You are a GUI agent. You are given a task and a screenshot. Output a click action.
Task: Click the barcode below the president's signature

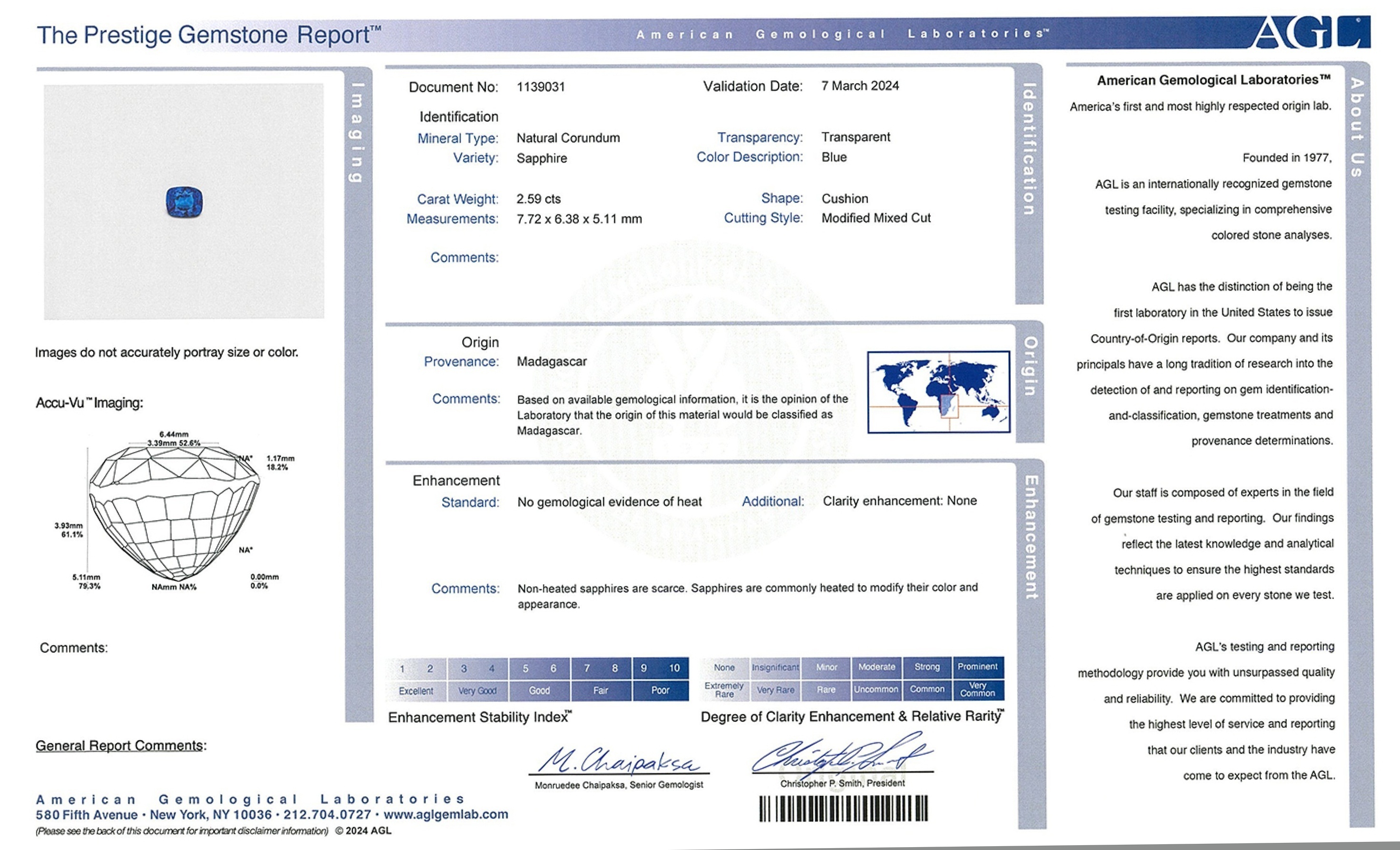point(844,809)
